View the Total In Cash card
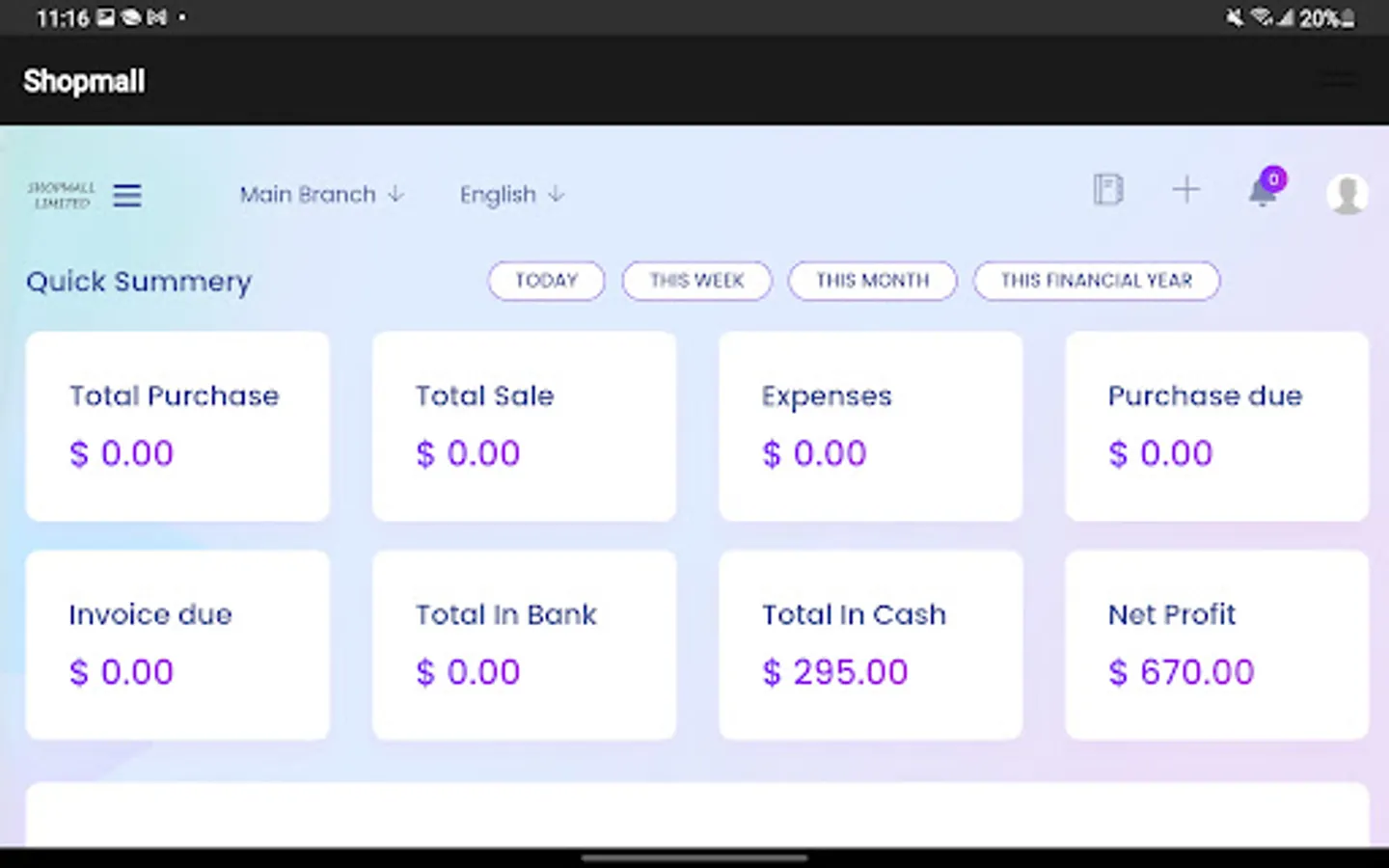The height and width of the screenshot is (868, 1389). [x=870, y=644]
